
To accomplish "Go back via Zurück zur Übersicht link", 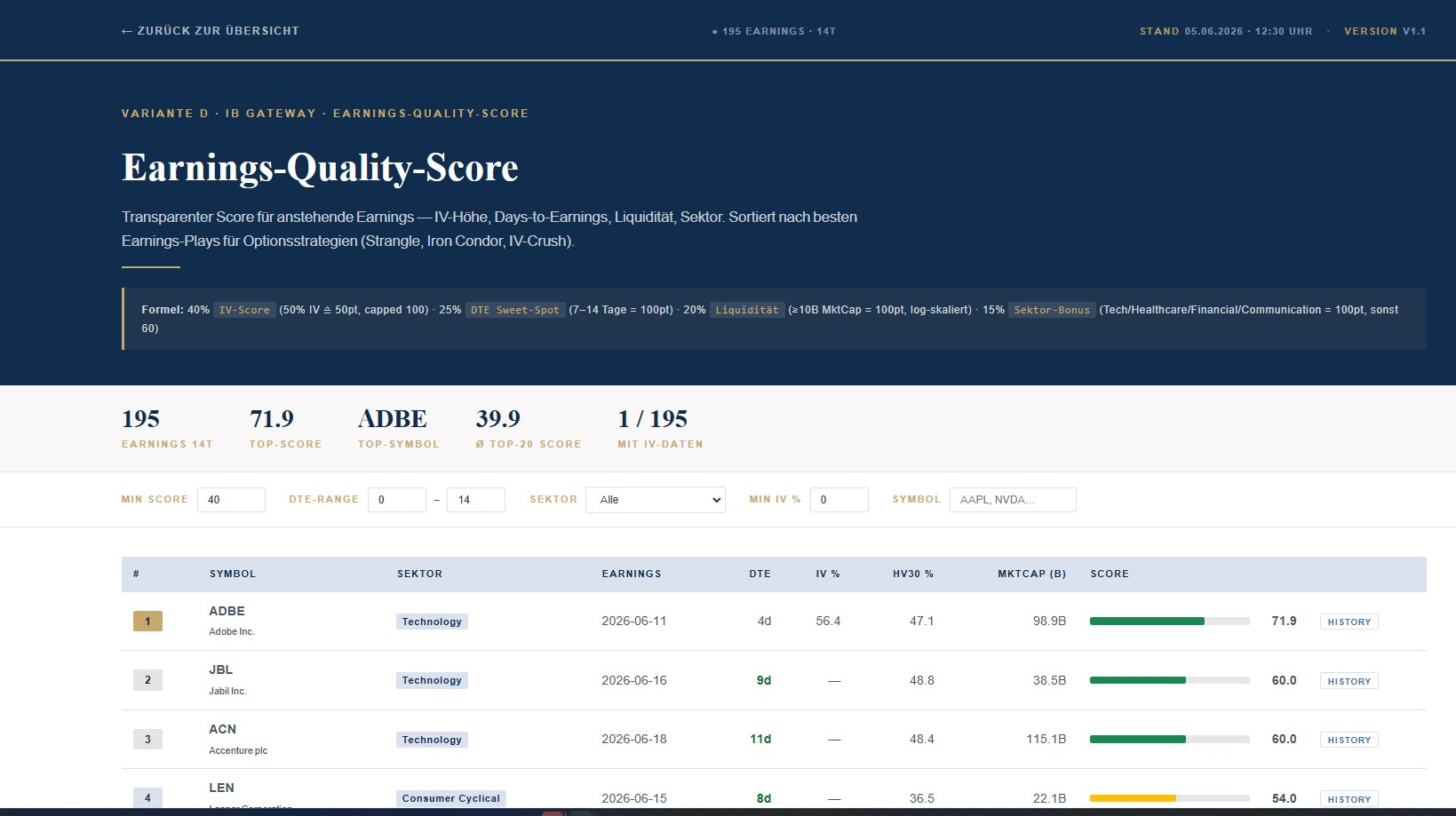I will click(x=210, y=31).
